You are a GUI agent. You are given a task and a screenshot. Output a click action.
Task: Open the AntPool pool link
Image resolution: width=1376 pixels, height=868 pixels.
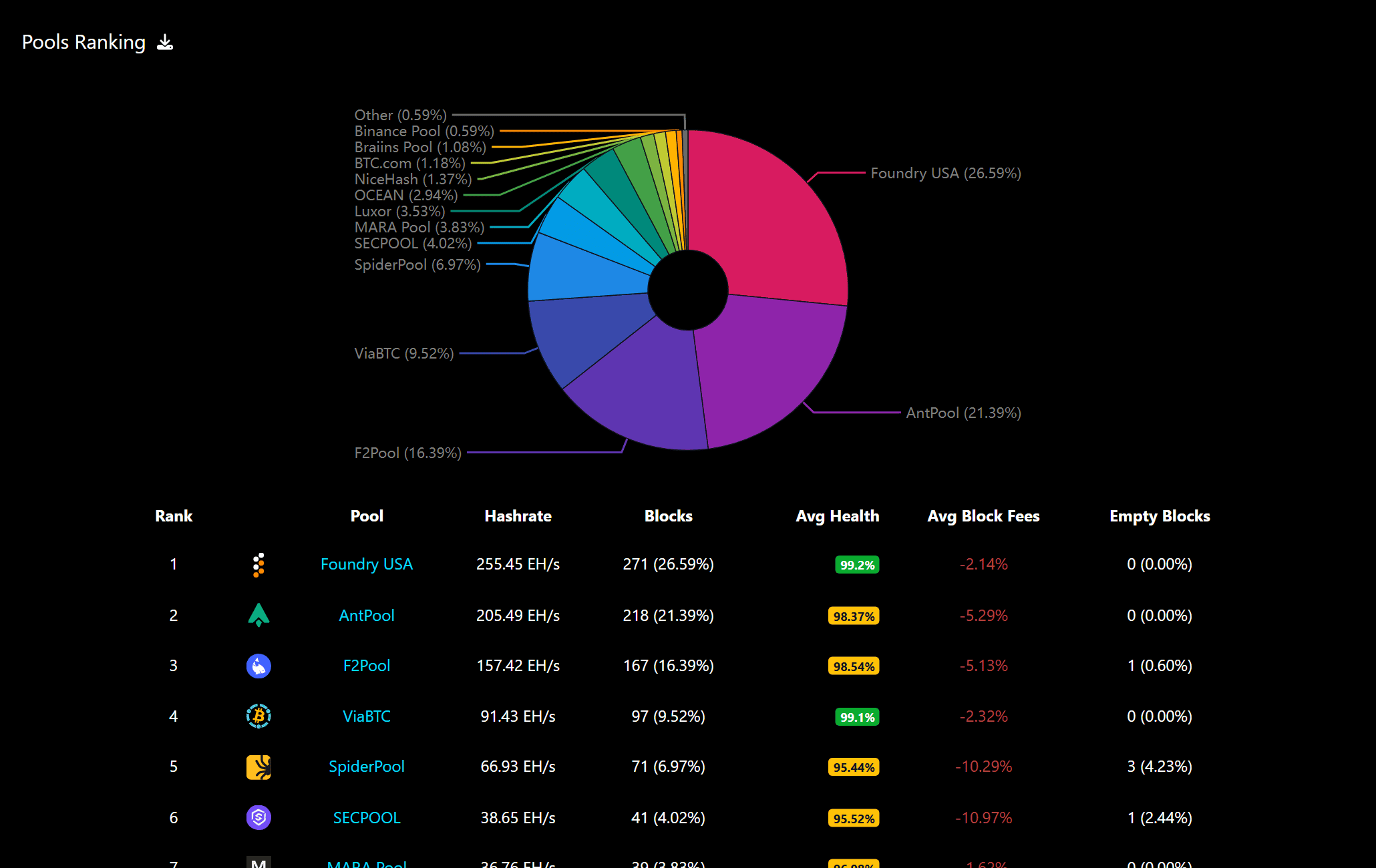(367, 615)
